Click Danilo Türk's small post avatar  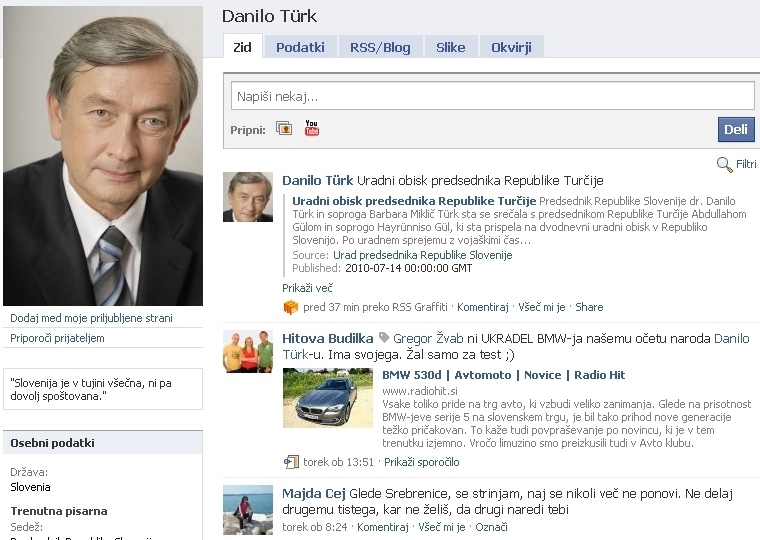[248, 197]
